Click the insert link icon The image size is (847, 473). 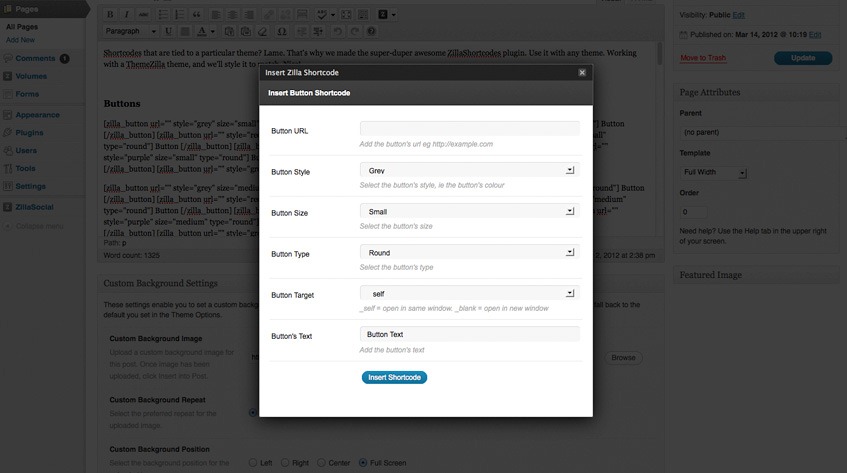coord(268,15)
